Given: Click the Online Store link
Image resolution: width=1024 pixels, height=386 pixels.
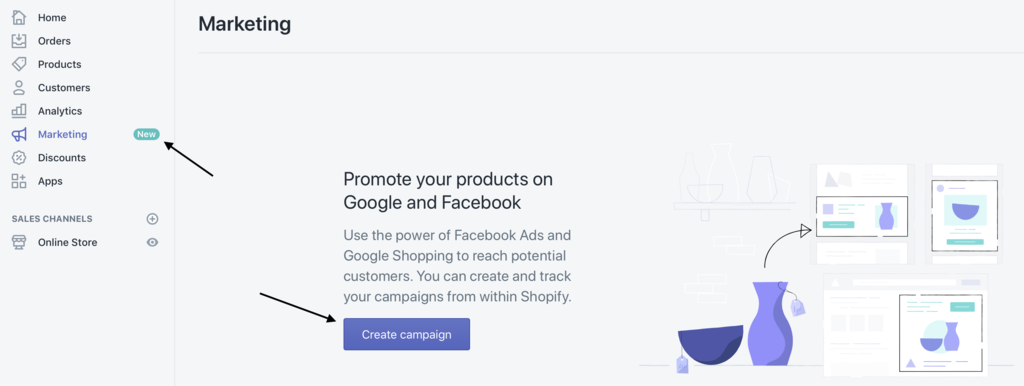Looking at the screenshot, I should [67, 242].
